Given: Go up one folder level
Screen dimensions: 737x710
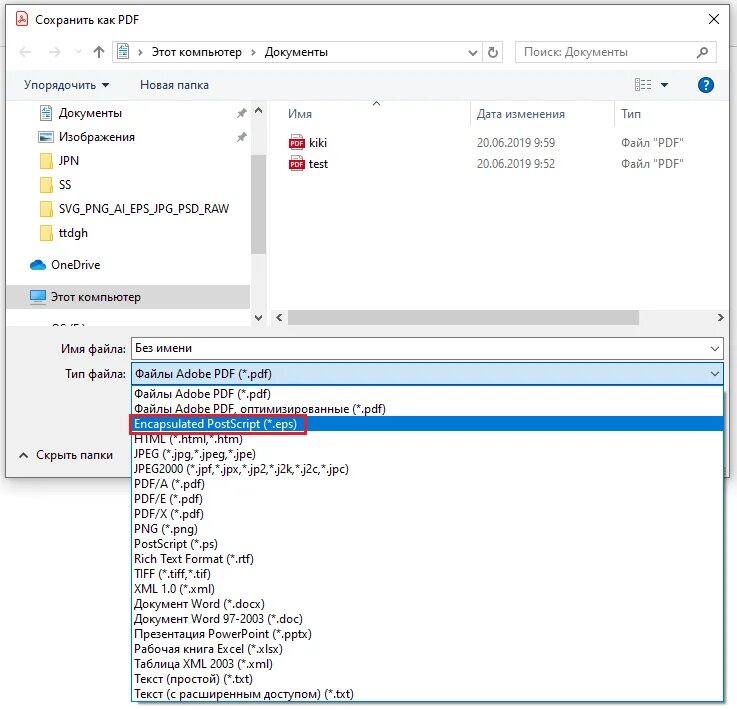Looking at the screenshot, I should tap(99, 52).
